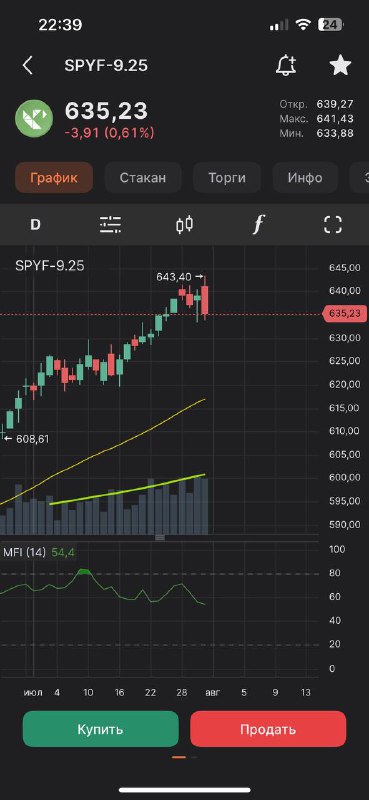
Task: Open the price alert bell icon
Action: (286, 65)
